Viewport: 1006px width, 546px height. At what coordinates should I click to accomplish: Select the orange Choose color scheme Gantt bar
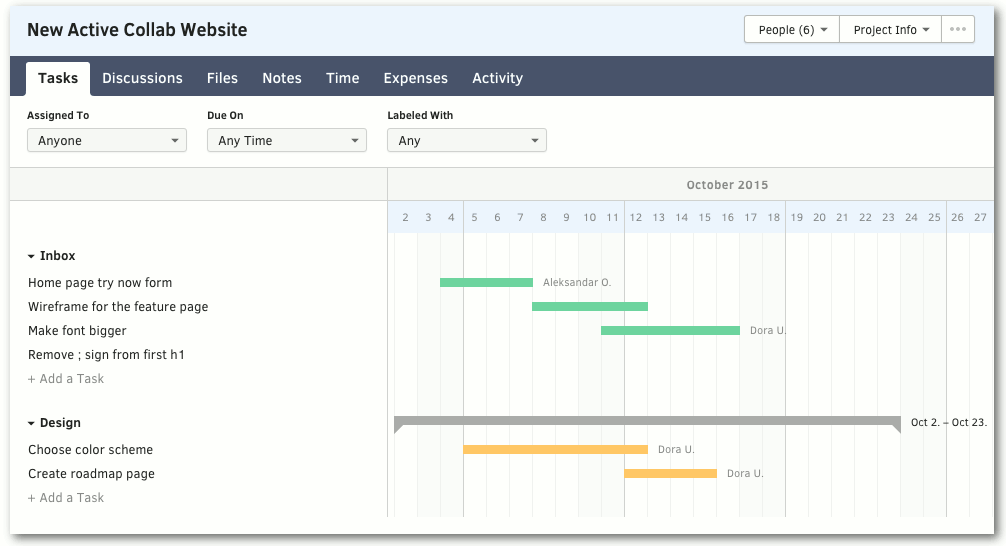click(555, 450)
